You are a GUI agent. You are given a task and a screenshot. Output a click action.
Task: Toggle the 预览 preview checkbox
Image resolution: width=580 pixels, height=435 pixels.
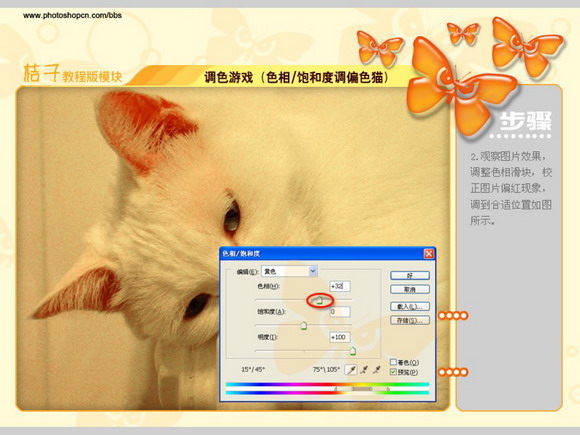393,372
